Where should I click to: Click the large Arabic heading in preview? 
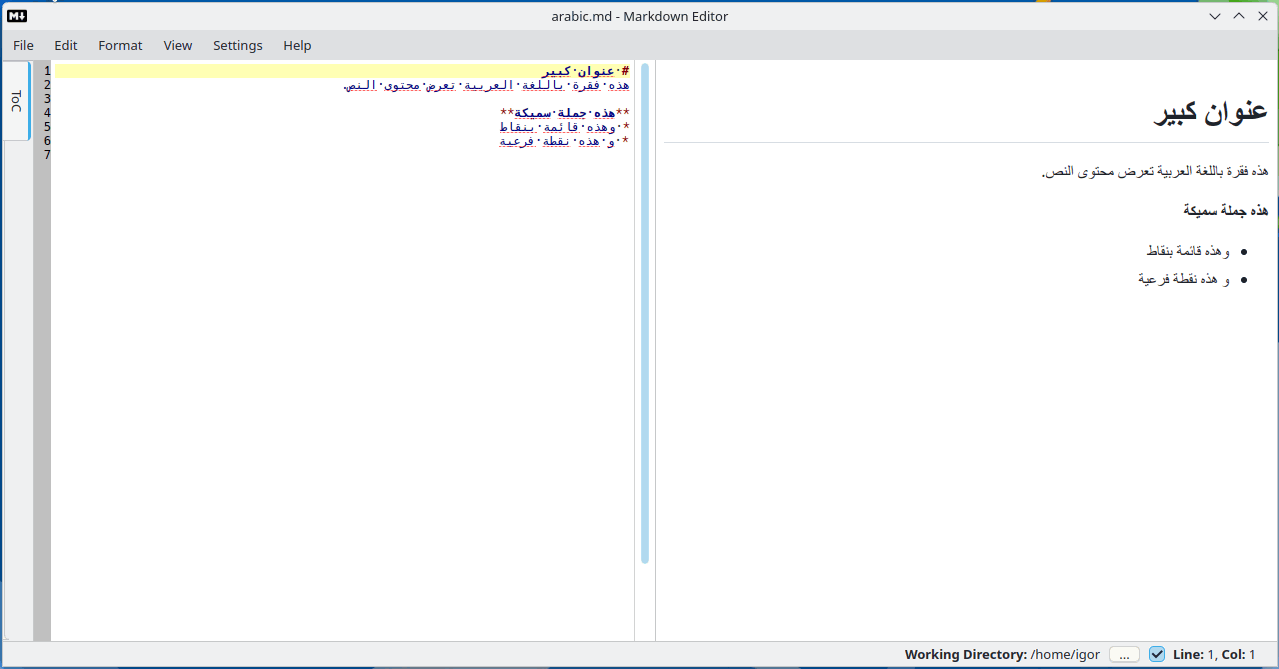tap(1211, 113)
